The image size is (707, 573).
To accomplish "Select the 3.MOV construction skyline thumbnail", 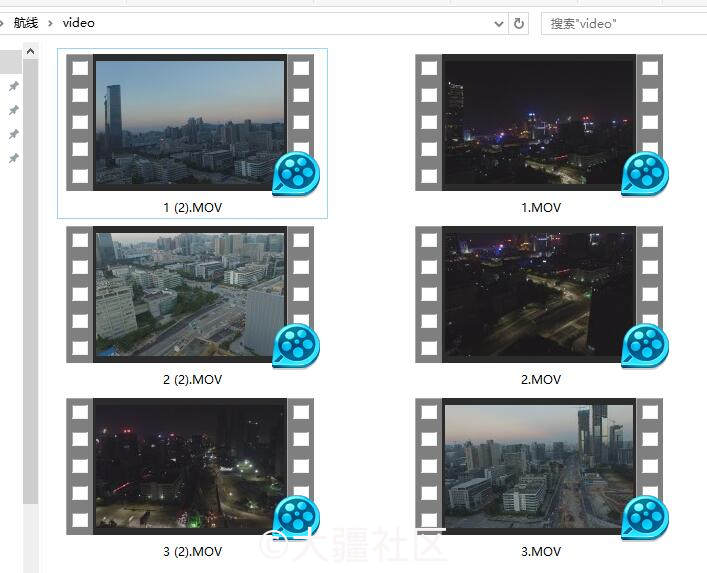I will click(x=539, y=467).
